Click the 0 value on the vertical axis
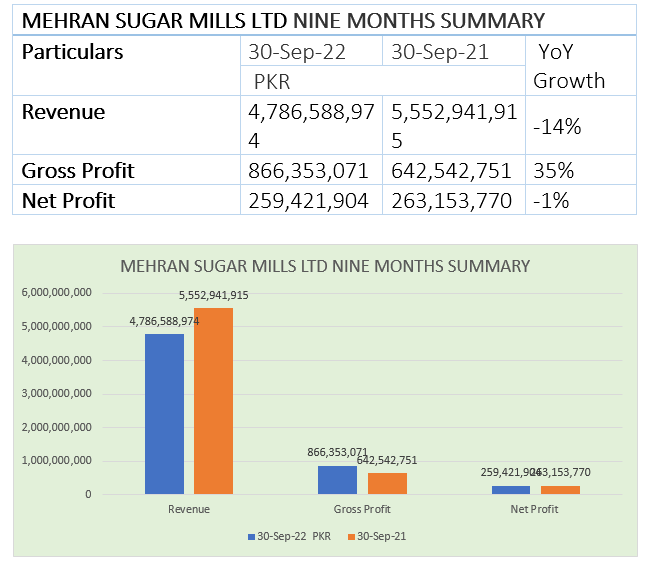661x576 pixels. pos(88,494)
